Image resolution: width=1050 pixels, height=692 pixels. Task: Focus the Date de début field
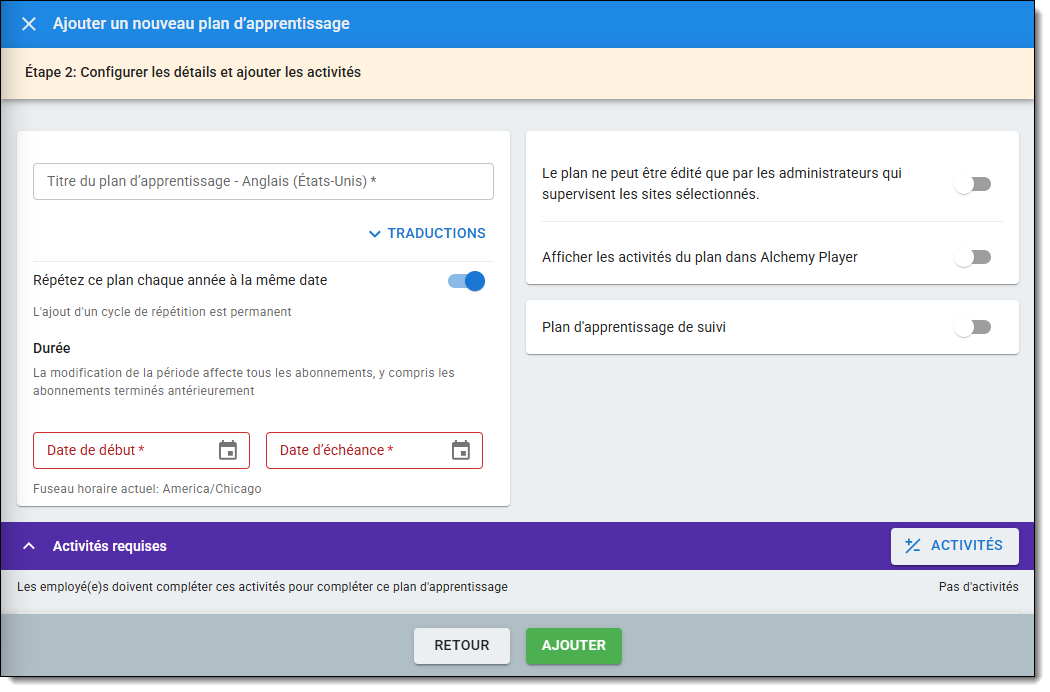[125, 450]
